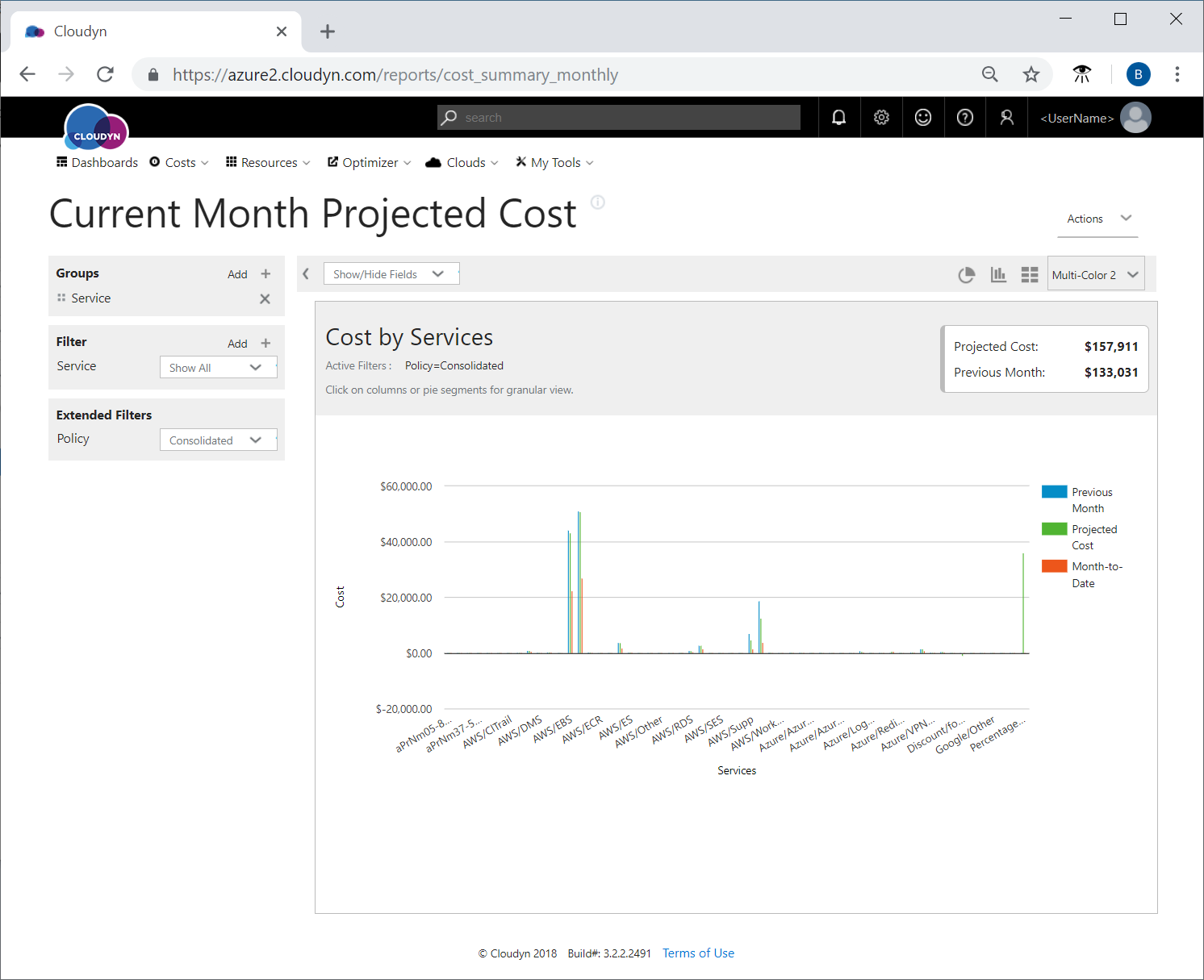Click the user management person icon

(x=1007, y=118)
